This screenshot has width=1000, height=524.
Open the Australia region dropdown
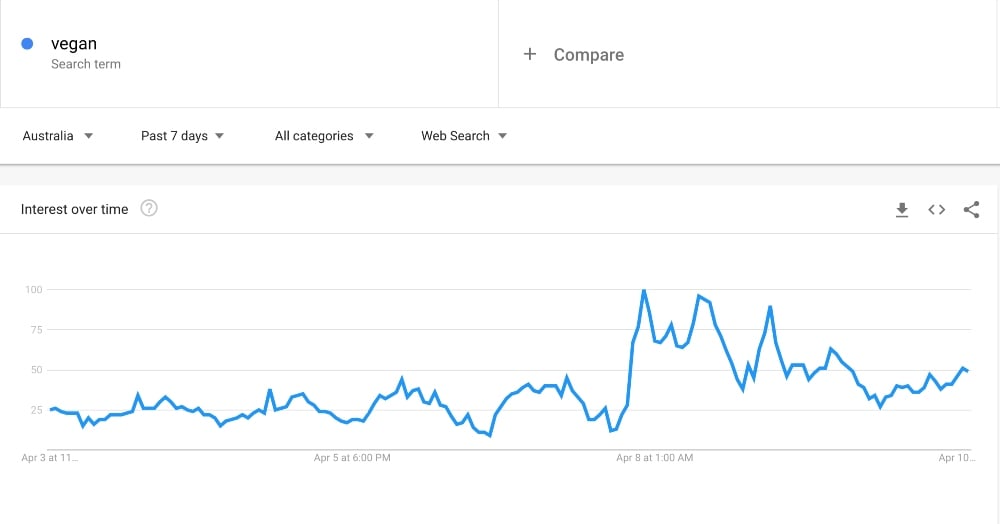tap(58, 136)
